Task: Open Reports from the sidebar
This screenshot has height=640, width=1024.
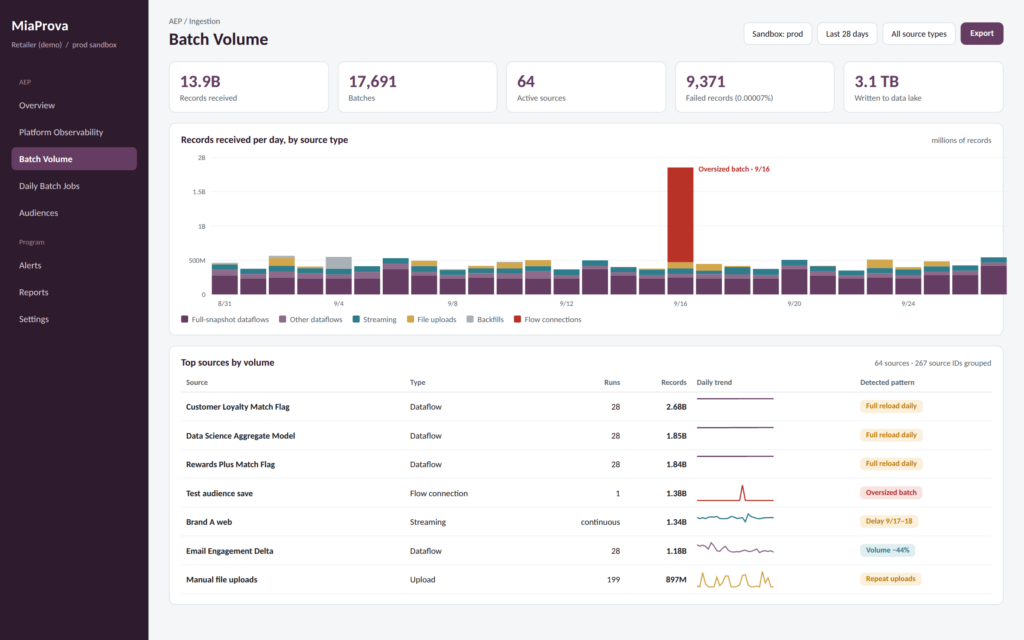Action: [x=74, y=292]
